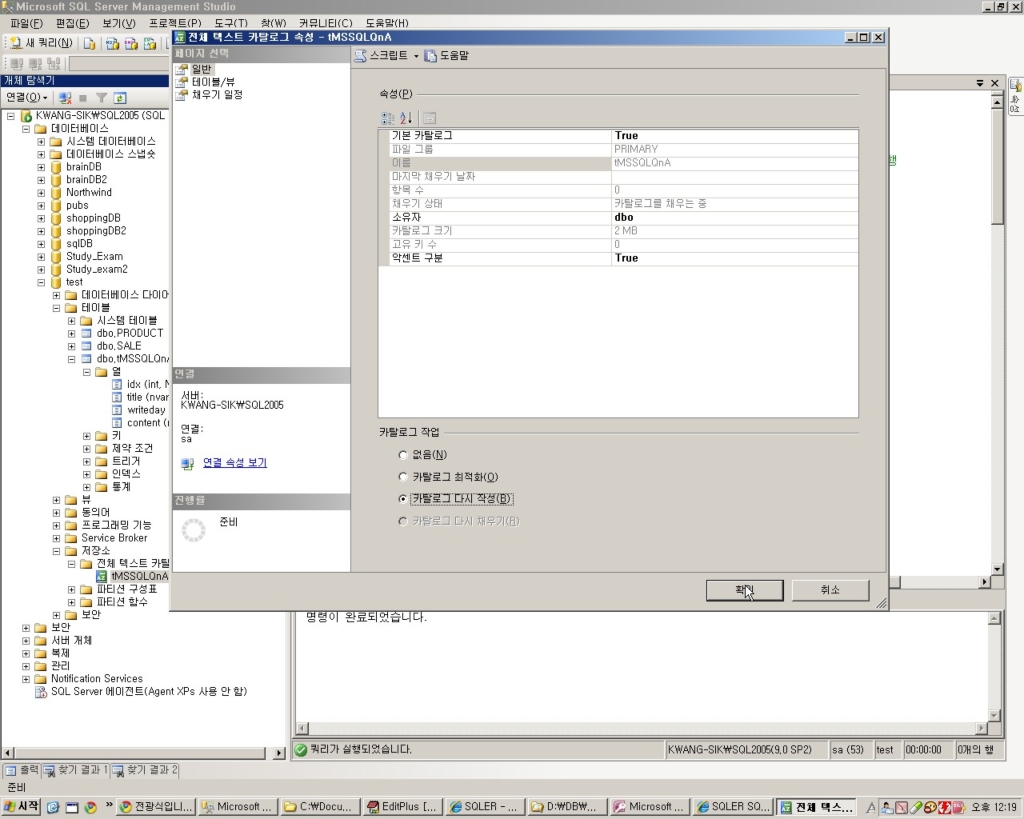This screenshot has width=1024, height=819.
Task: Click the Refresh icon in Object Explorer toolbar
Action: pyautogui.click(x=120, y=98)
